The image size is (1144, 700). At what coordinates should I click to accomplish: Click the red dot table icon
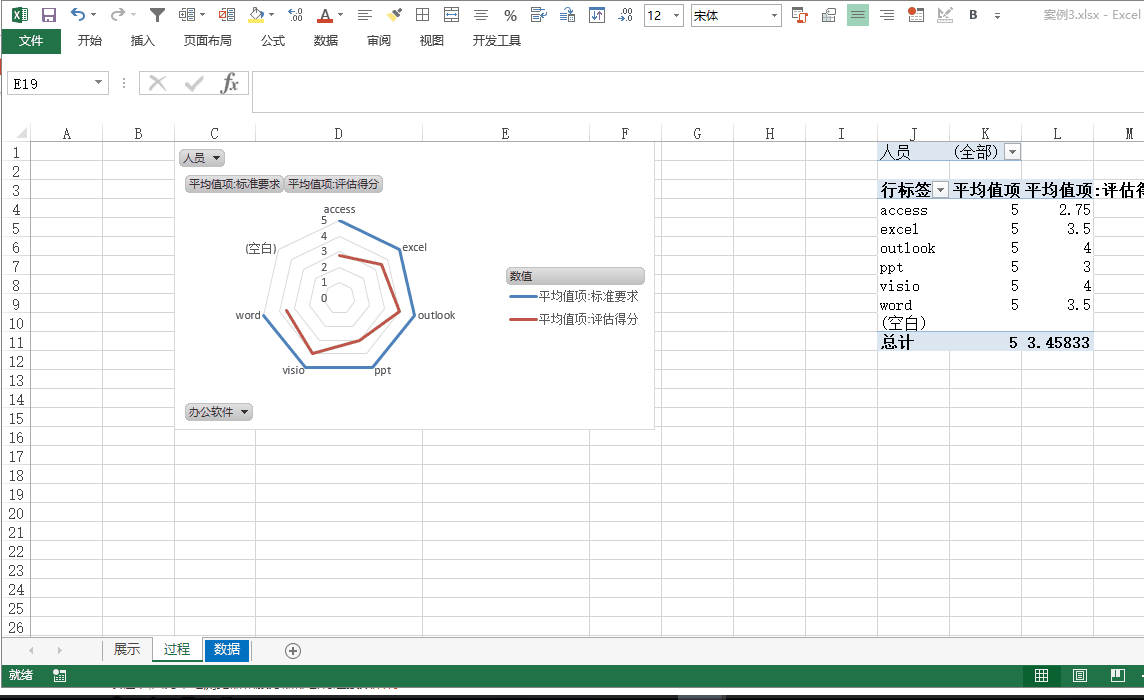click(916, 15)
